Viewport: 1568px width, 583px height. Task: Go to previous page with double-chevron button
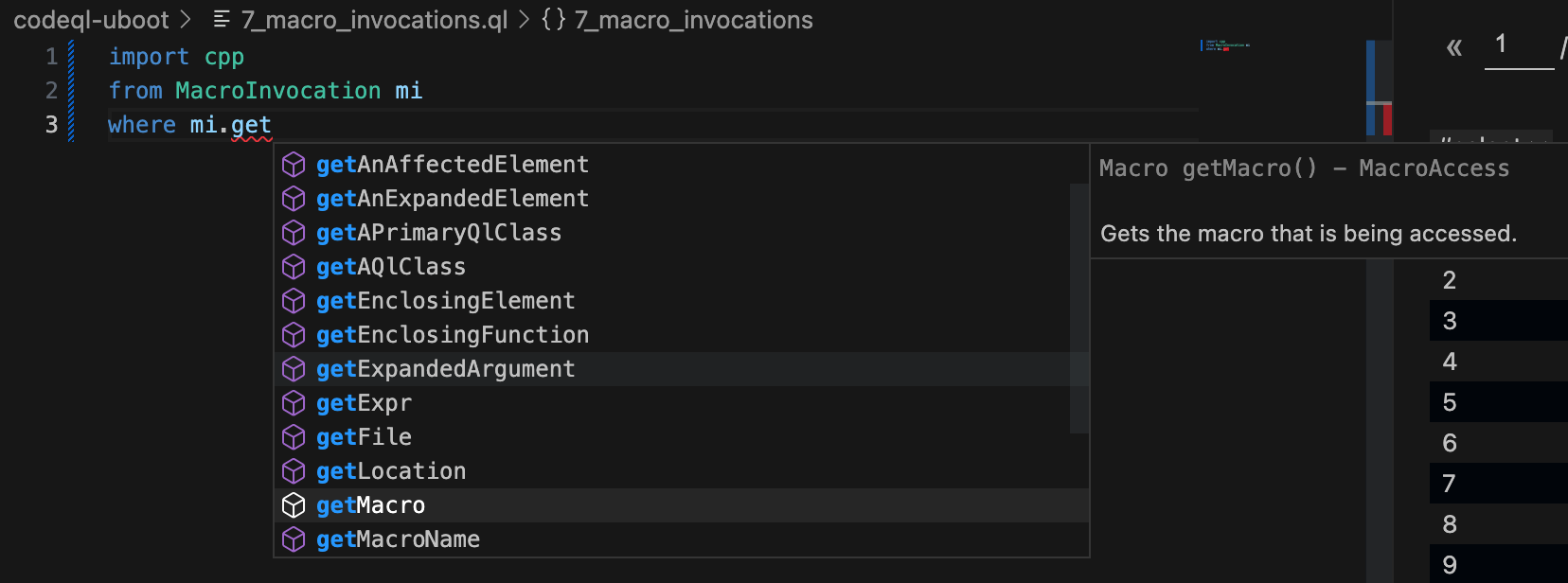click(1454, 46)
